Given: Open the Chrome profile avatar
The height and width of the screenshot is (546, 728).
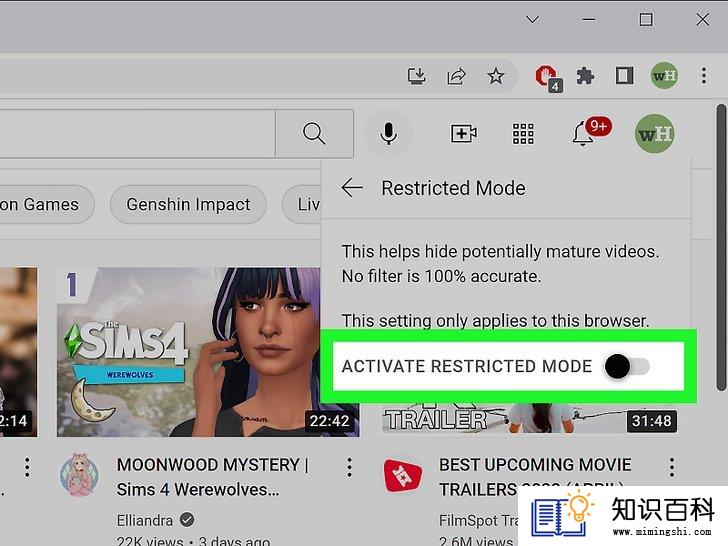Looking at the screenshot, I should pos(664,75).
